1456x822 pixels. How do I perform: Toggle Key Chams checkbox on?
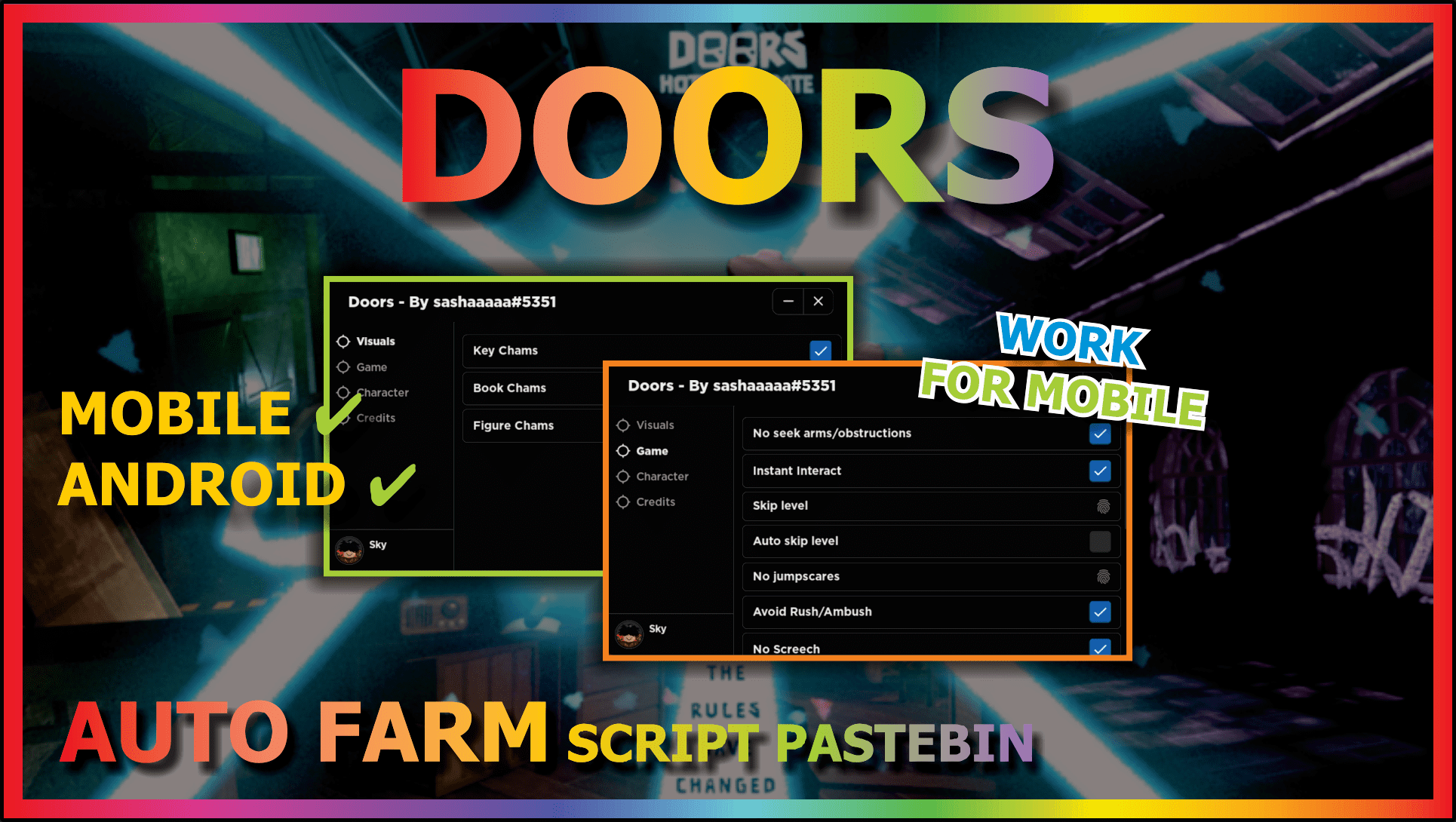[x=820, y=350]
